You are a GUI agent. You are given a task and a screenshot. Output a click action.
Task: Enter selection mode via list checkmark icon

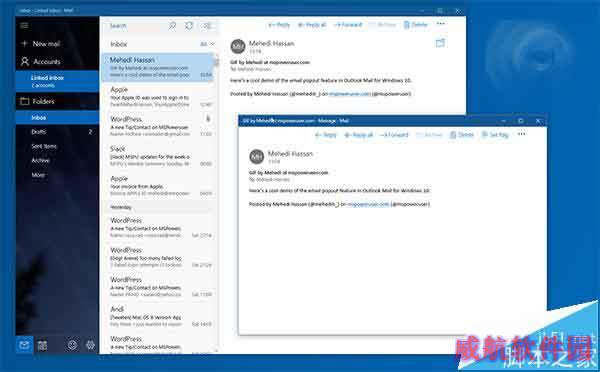point(207,26)
